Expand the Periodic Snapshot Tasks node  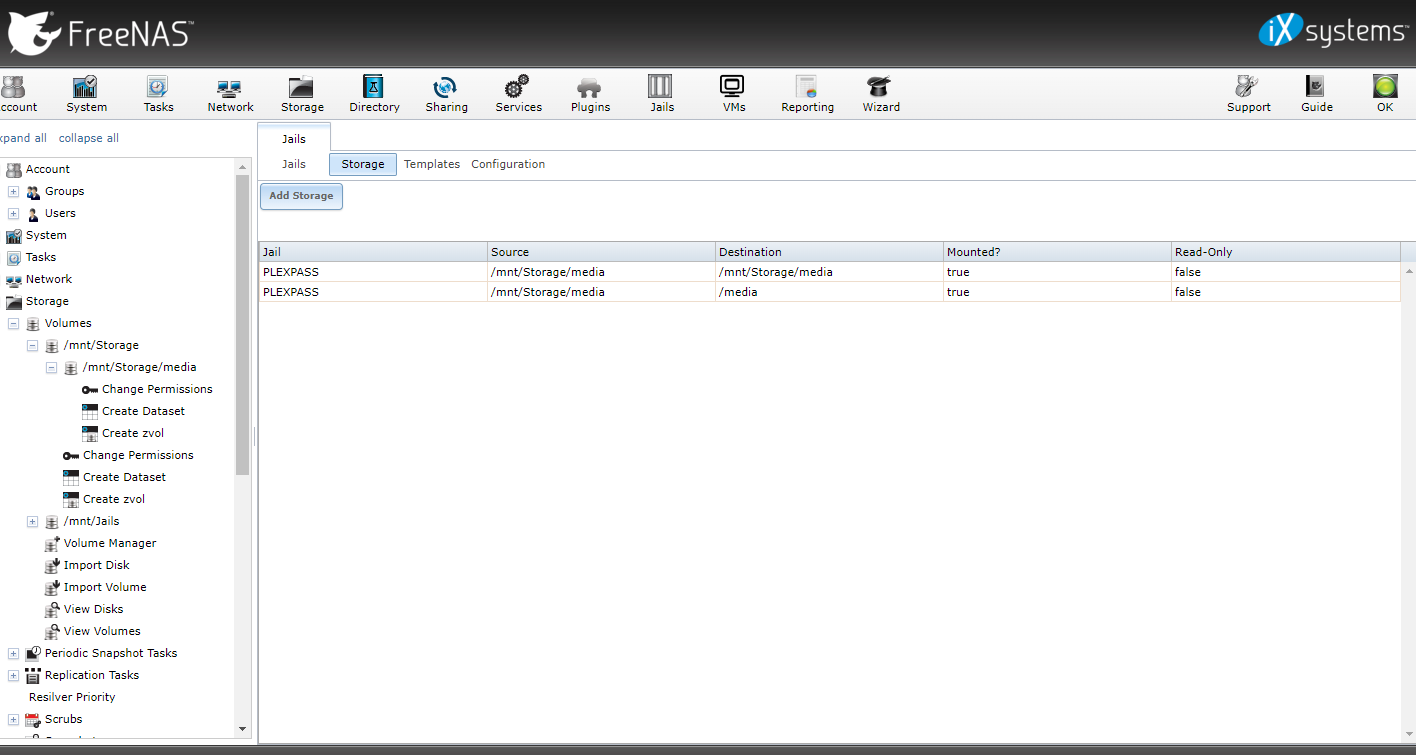[x=14, y=654]
